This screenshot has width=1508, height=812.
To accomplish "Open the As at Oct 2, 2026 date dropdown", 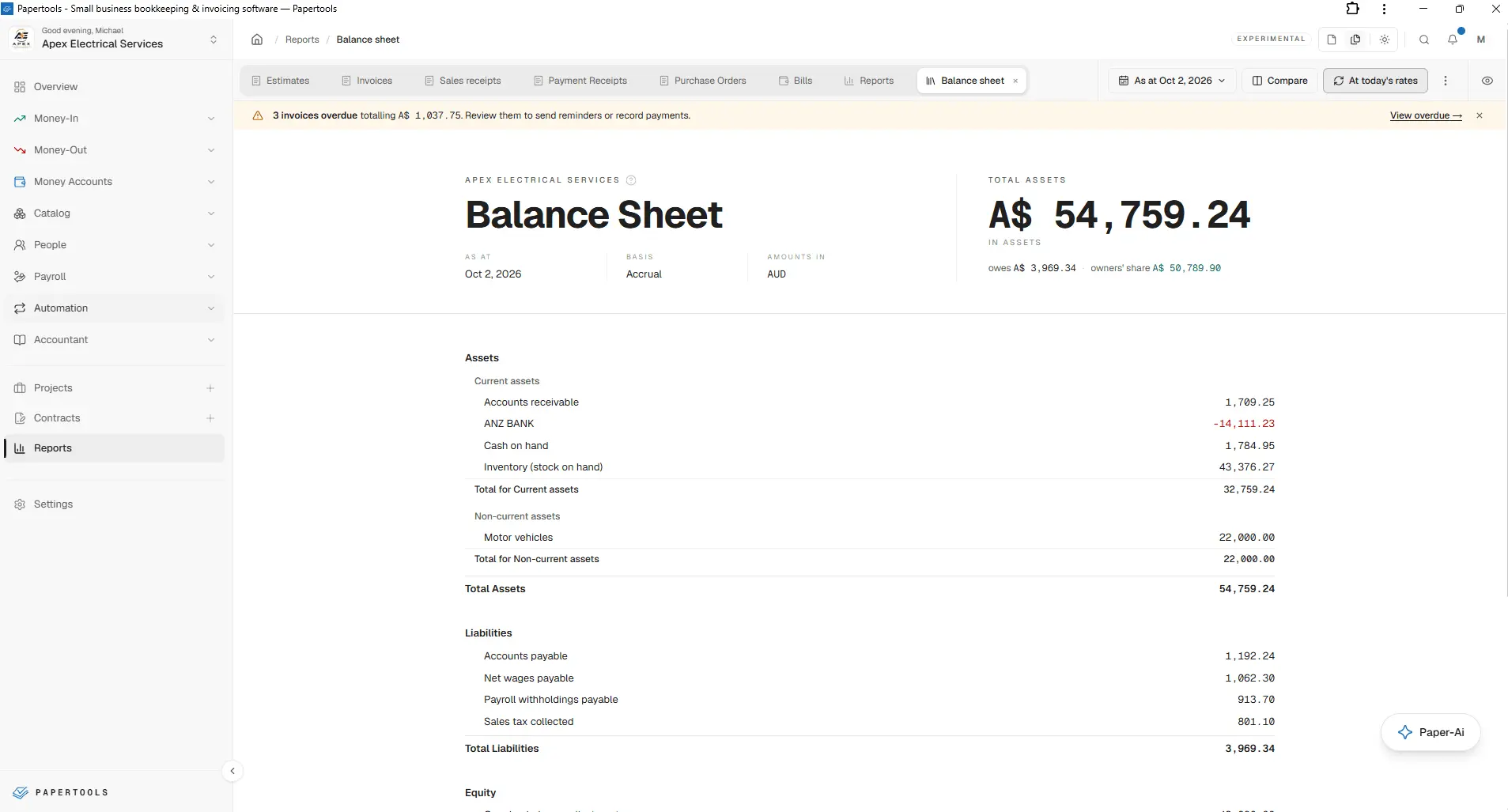I will [1172, 81].
